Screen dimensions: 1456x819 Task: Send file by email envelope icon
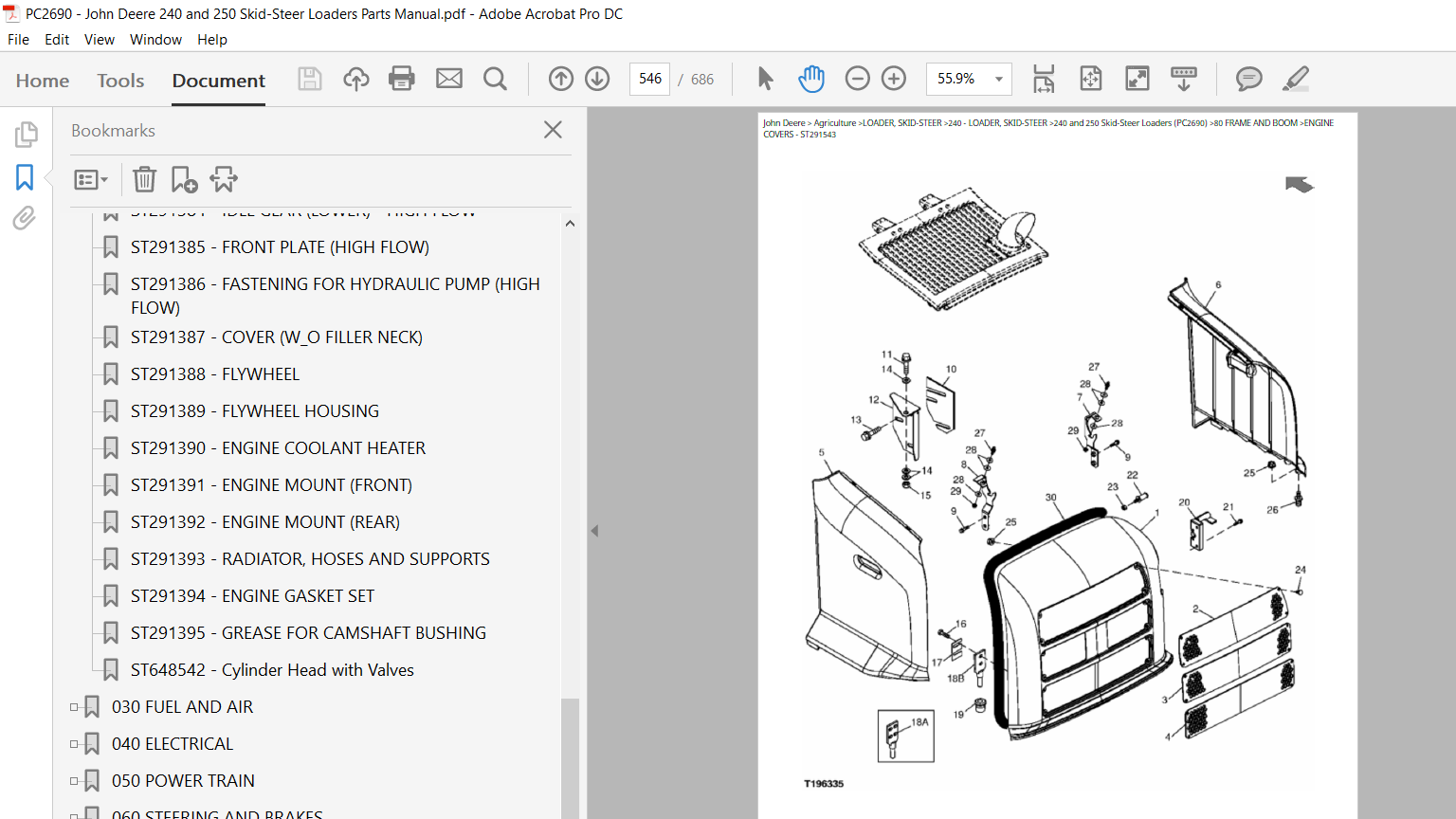449,79
